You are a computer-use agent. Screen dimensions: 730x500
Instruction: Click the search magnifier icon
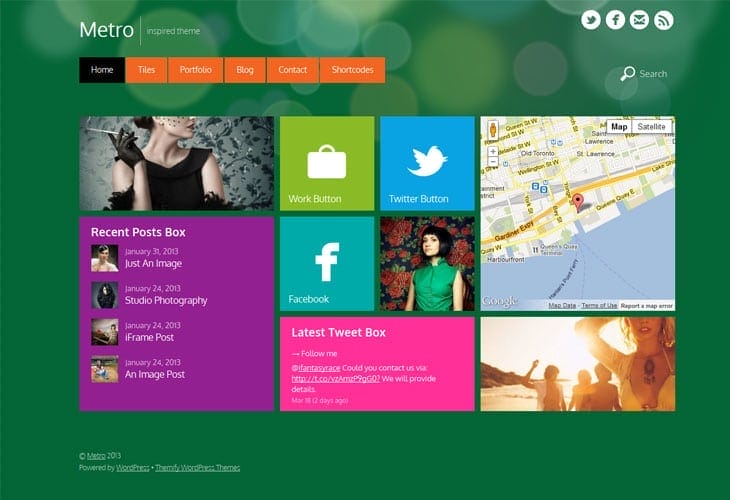(x=627, y=73)
